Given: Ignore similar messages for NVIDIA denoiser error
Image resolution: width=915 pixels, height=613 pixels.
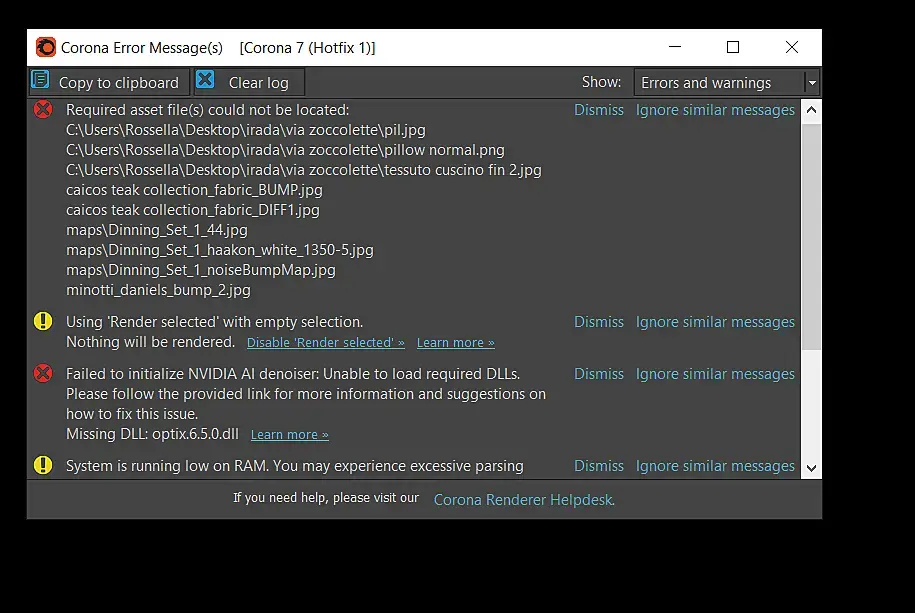Looking at the screenshot, I should click(x=715, y=374).
